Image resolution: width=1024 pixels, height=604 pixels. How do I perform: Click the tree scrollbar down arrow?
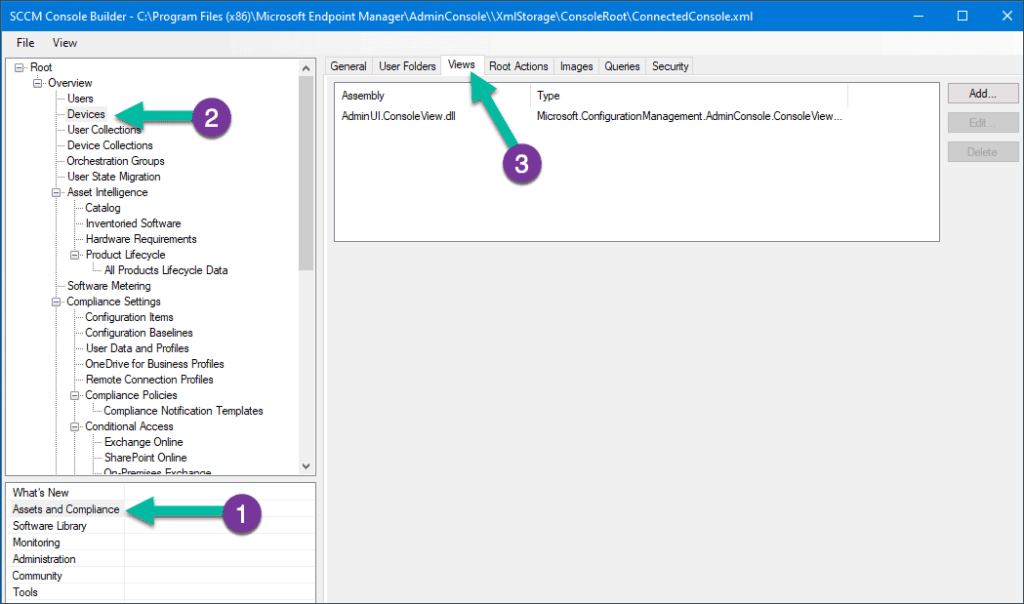coord(306,466)
